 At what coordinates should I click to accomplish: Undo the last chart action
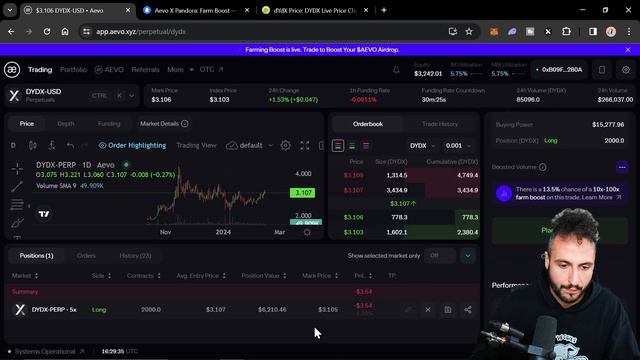70,145
